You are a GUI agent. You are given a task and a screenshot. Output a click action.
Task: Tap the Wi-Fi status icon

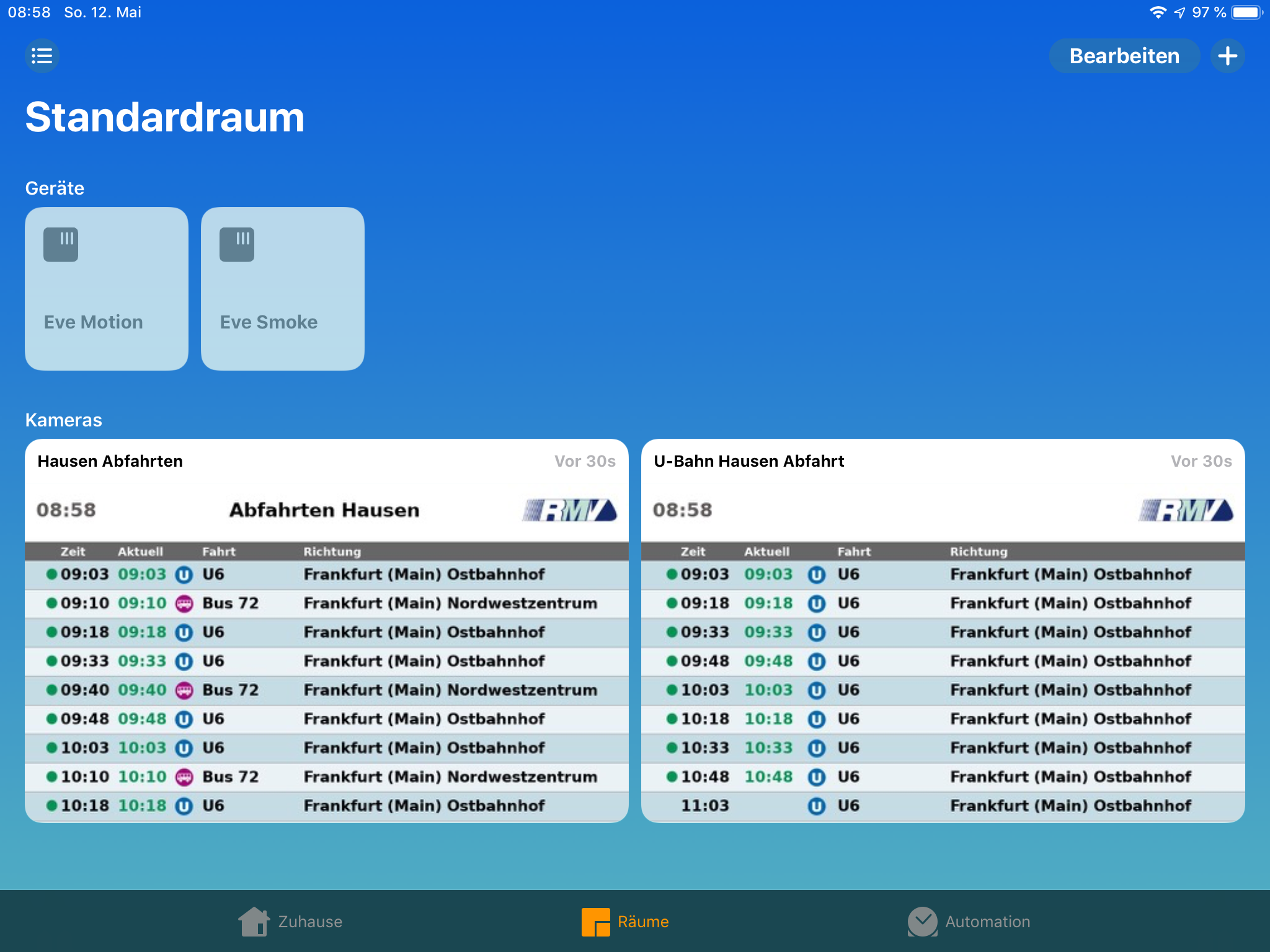pyautogui.click(x=1157, y=12)
